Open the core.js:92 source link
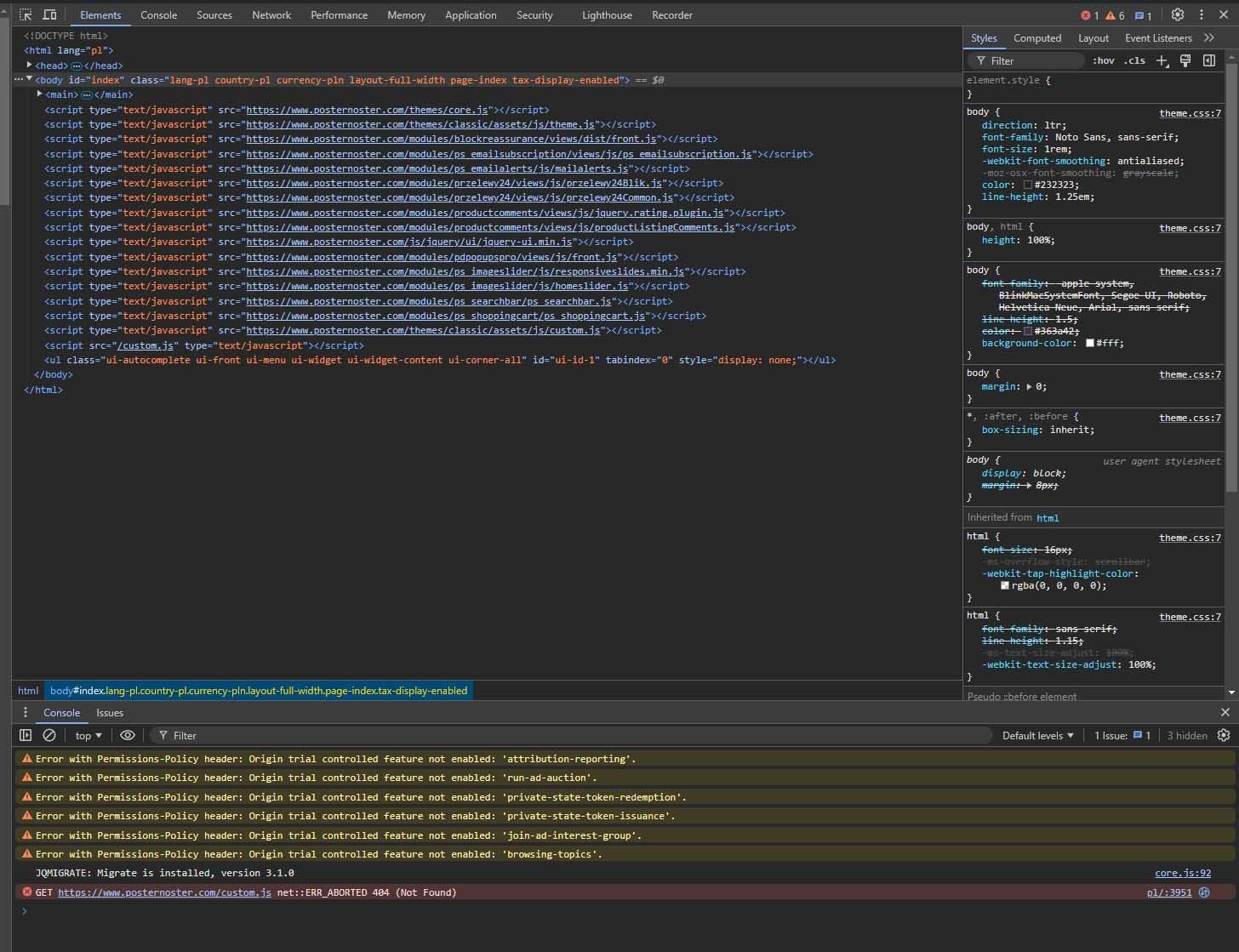 tap(1182, 873)
